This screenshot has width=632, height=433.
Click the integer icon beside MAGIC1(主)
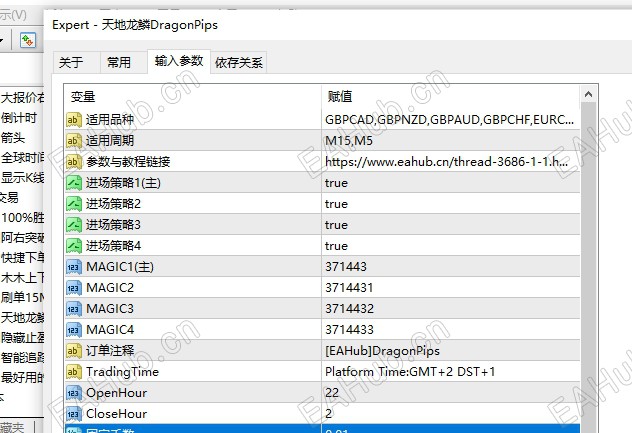(x=74, y=266)
